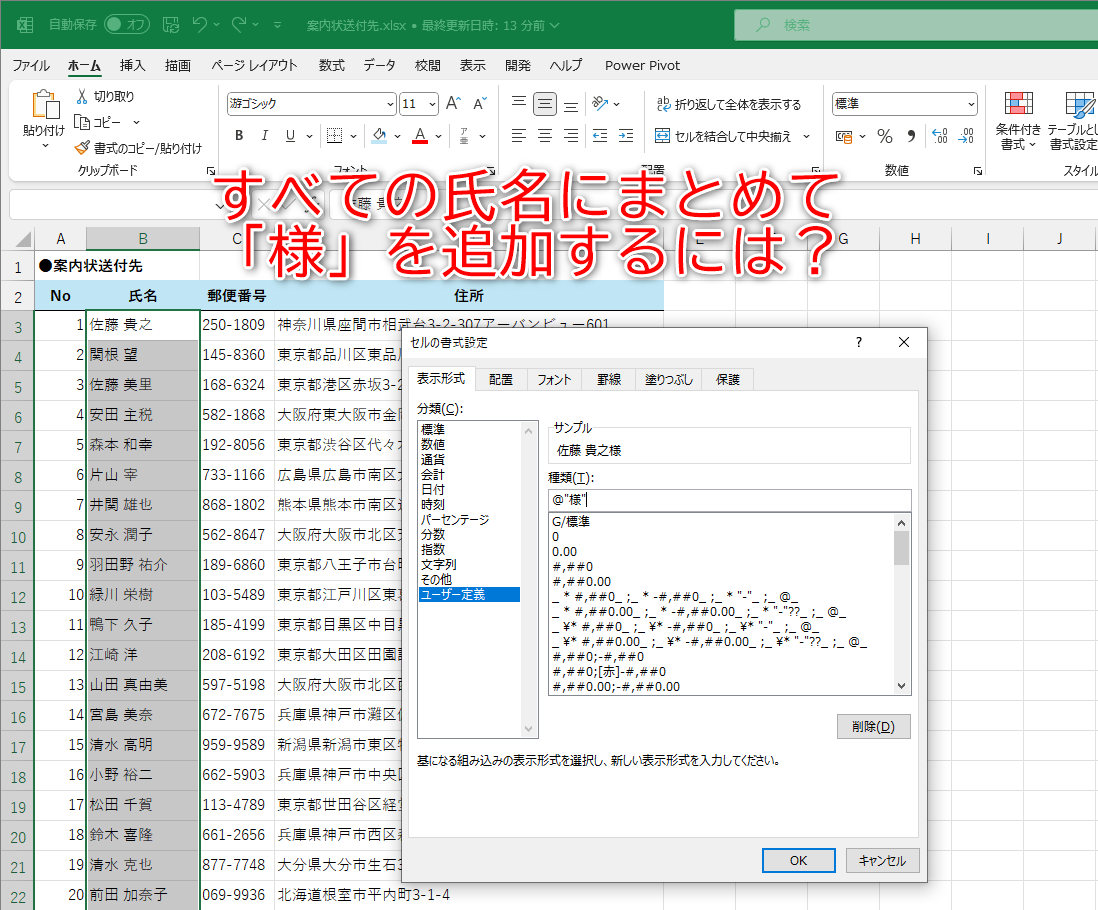Toggle bold formatting in the Font group
The height and width of the screenshot is (910, 1098).
239,134
